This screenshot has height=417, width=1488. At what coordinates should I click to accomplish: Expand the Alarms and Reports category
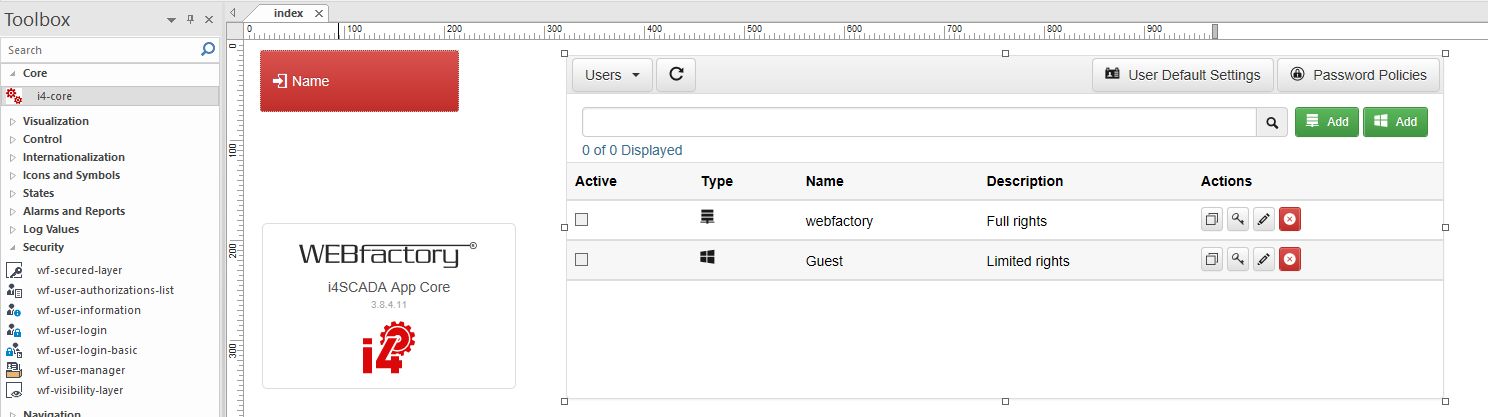pos(73,211)
